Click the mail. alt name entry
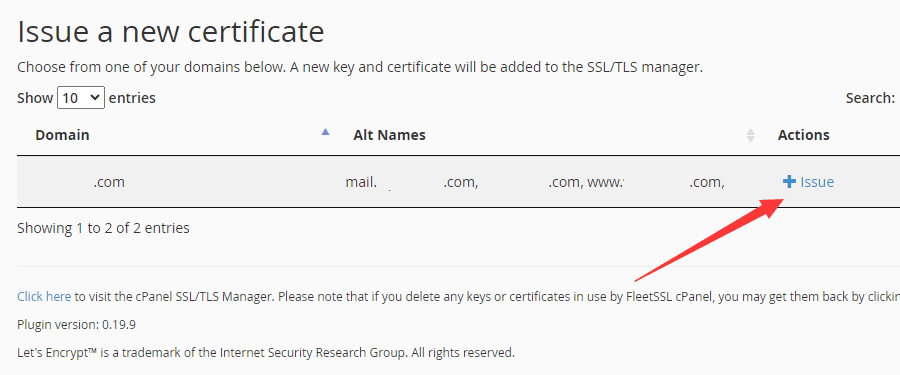This screenshot has height=375, width=900. 361,182
